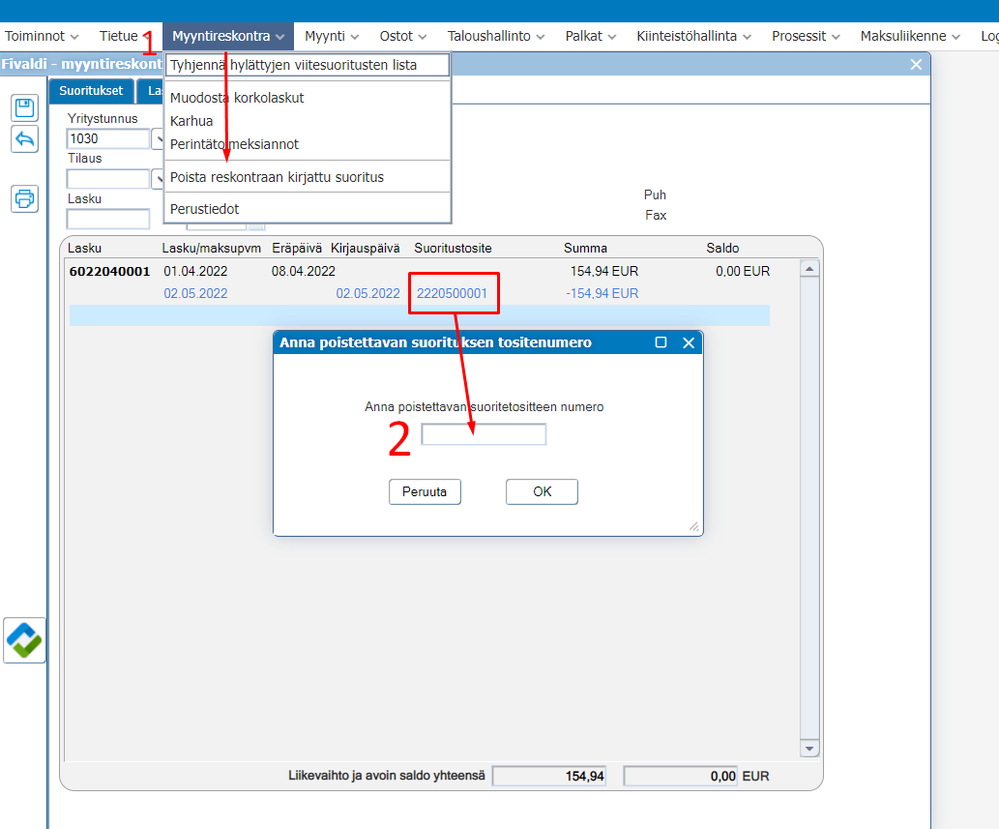Open the Ostot menu
The image size is (999, 829).
tap(403, 36)
